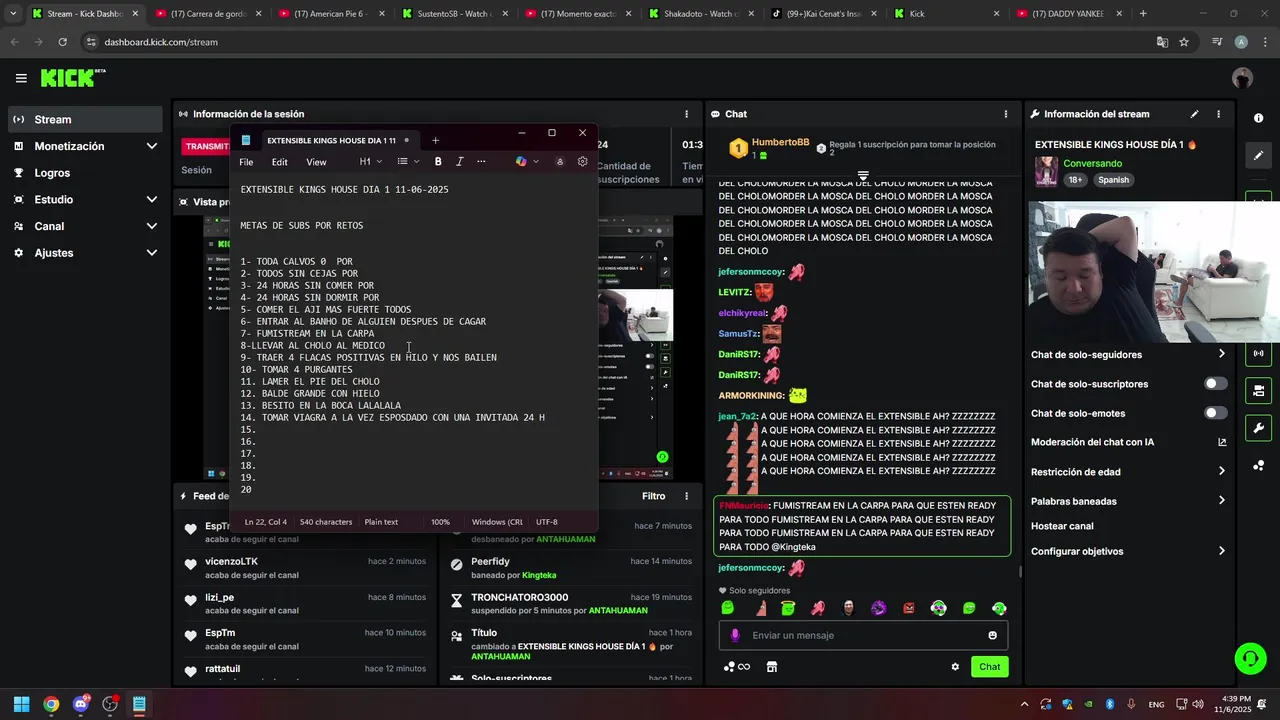Translate page icon in address bar

[1162, 42]
